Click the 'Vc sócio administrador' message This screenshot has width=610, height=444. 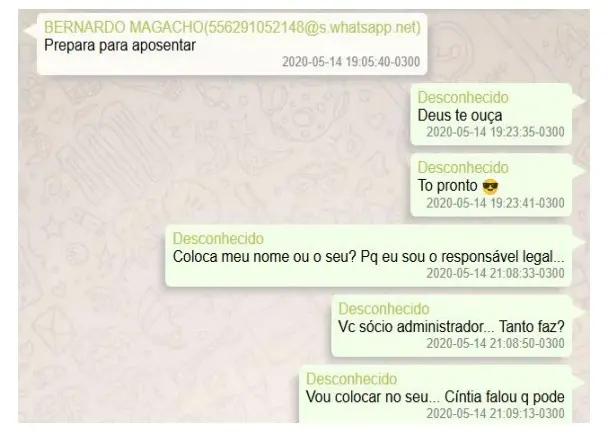[451, 326]
